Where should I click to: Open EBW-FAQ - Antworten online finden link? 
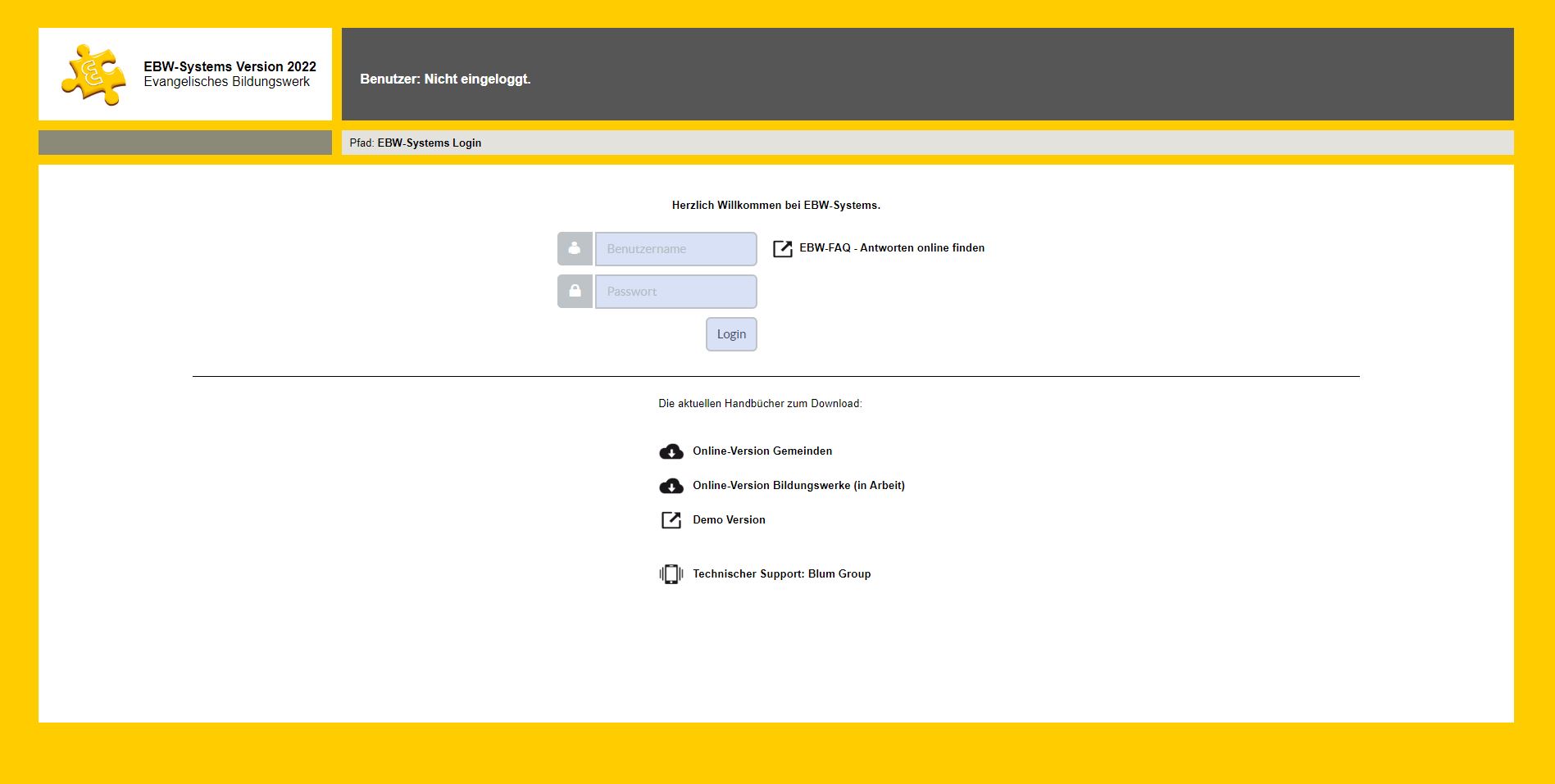pos(892,247)
